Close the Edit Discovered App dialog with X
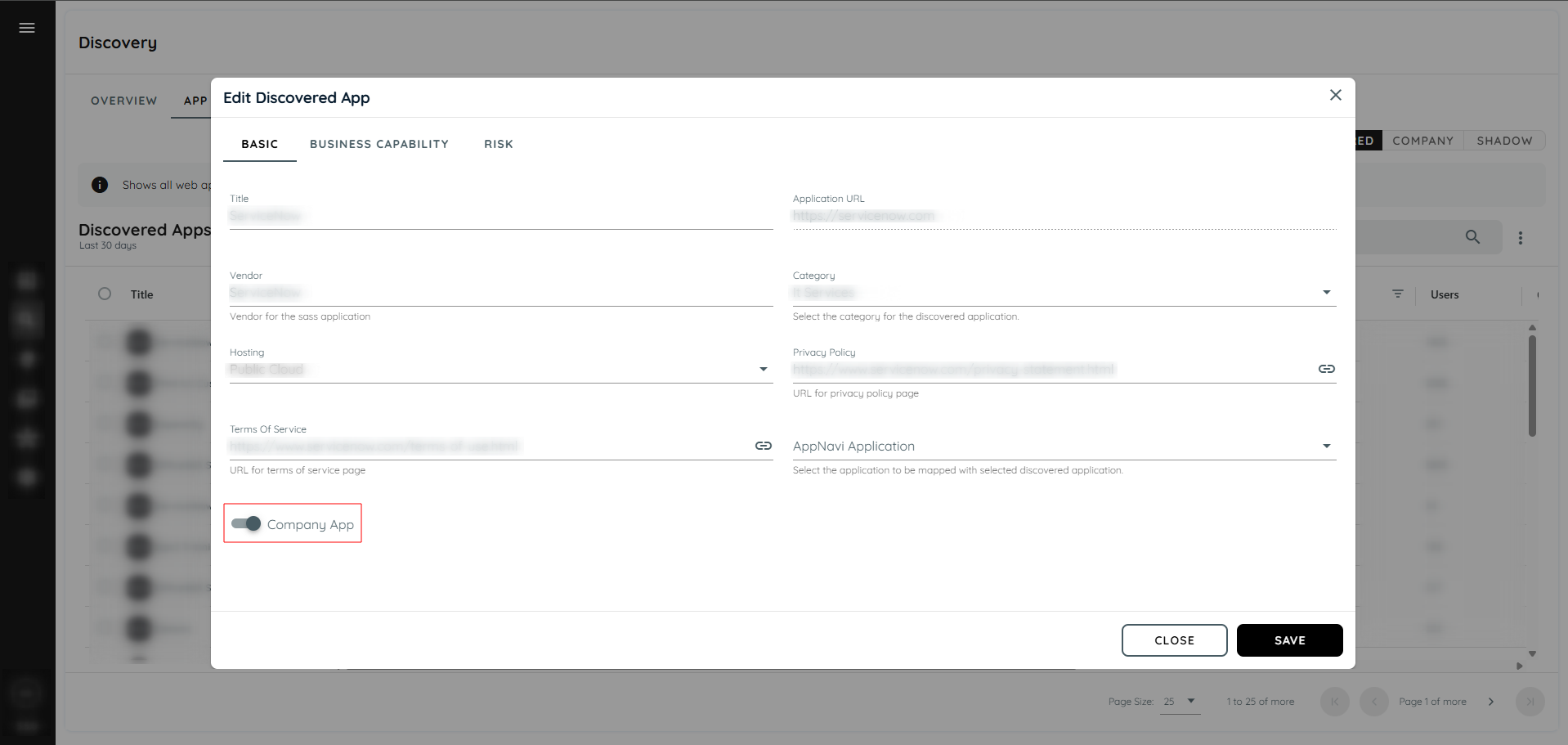 click(1335, 95)
